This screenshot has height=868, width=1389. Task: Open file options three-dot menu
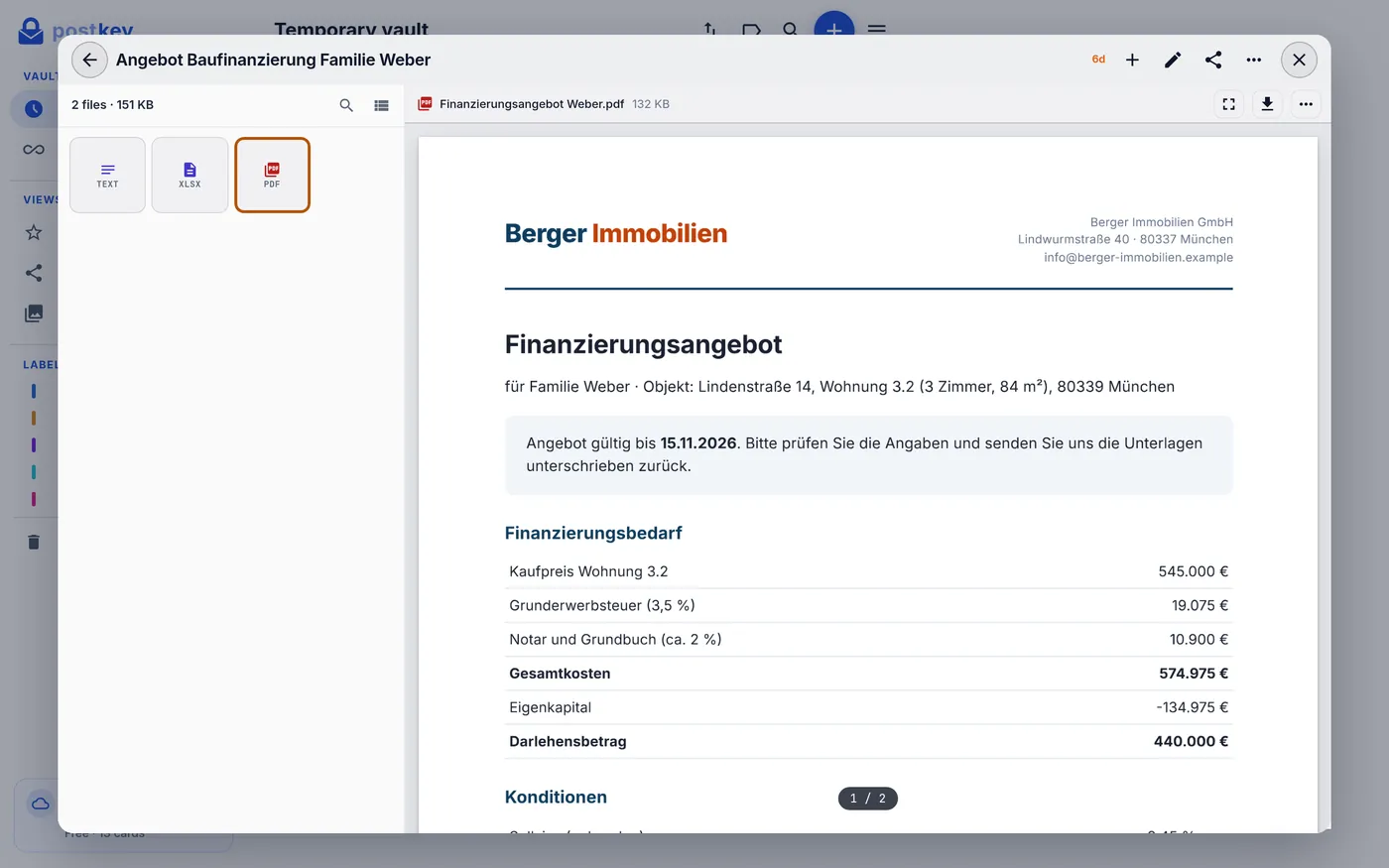click(1306, 104)
